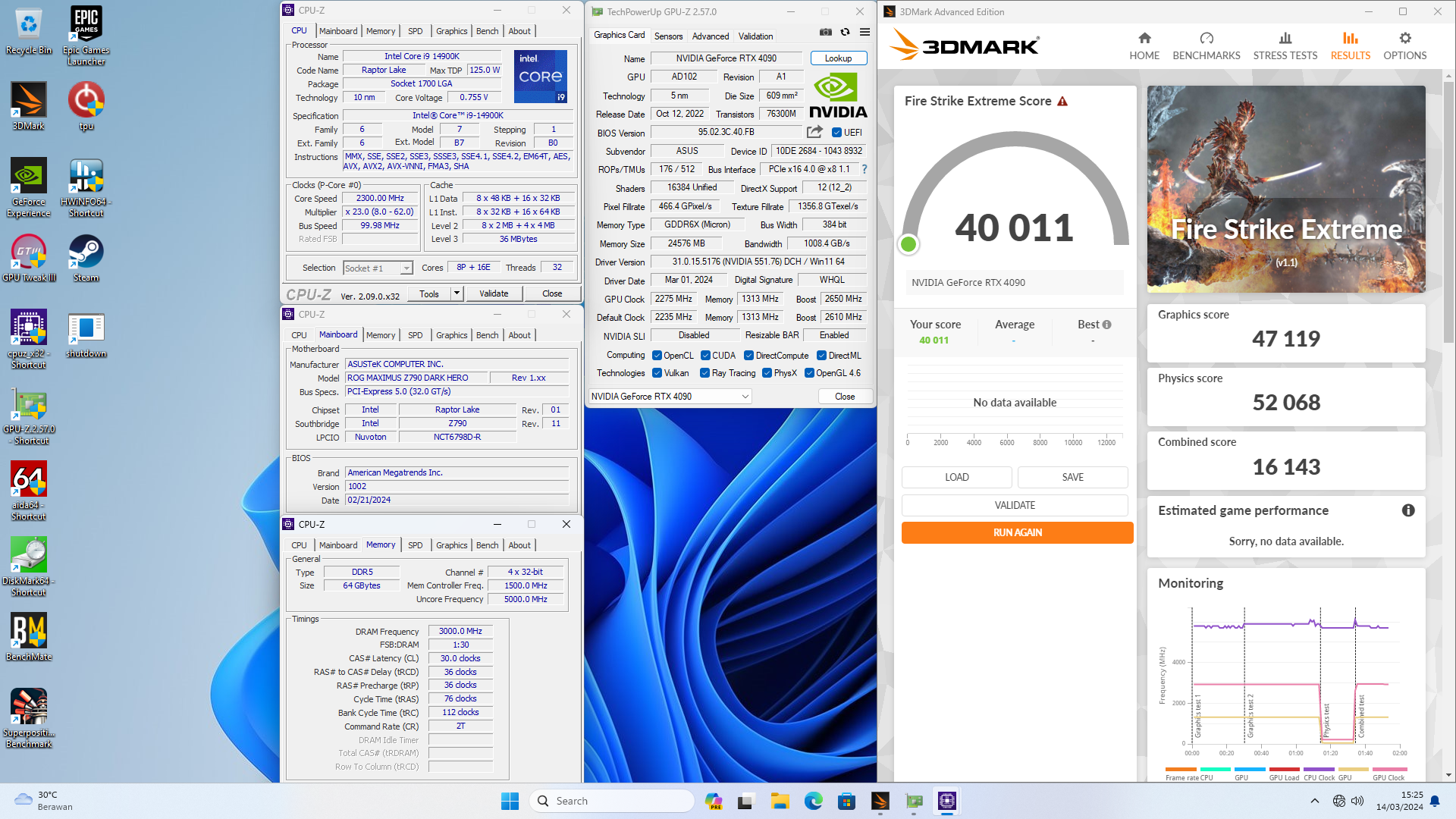Open Microsoft Edge from taskbar
This screenshot has height=819, width=1456.
(814, 801)
